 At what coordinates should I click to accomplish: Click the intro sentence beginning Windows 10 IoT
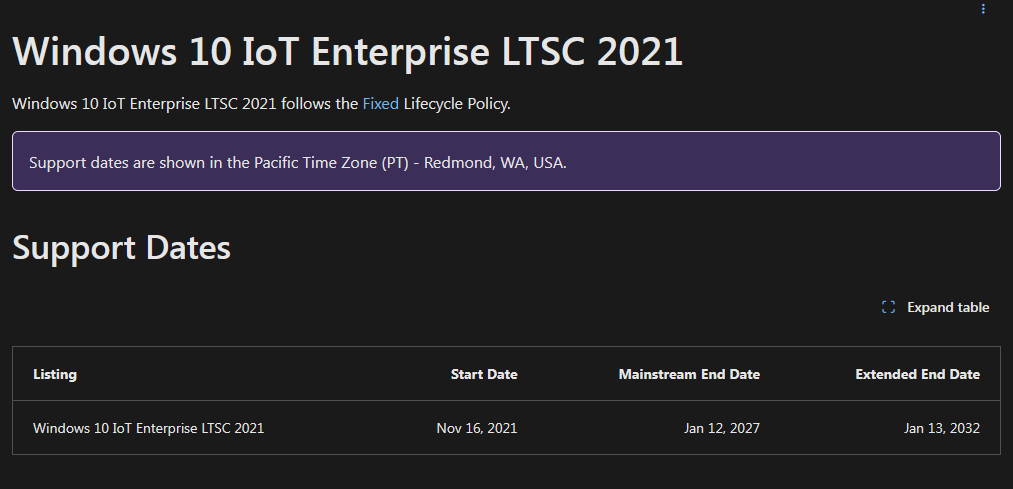pos(261,103)
